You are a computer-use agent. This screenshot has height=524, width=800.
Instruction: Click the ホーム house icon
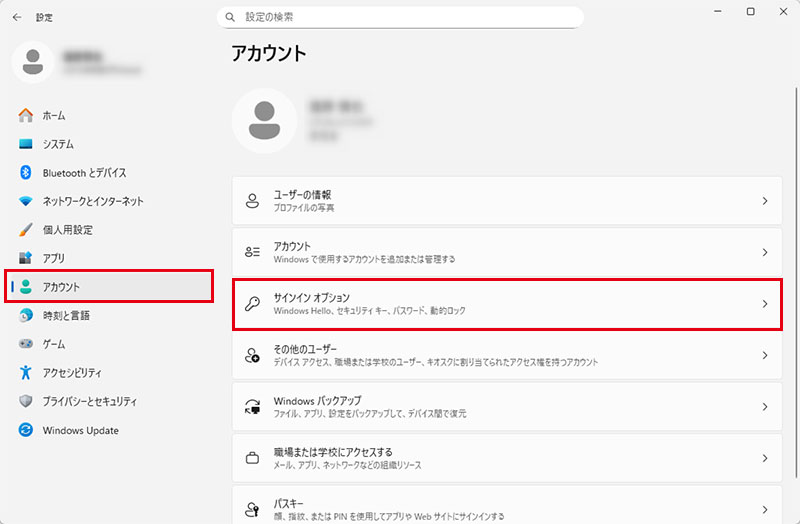(x=26, y=115)
